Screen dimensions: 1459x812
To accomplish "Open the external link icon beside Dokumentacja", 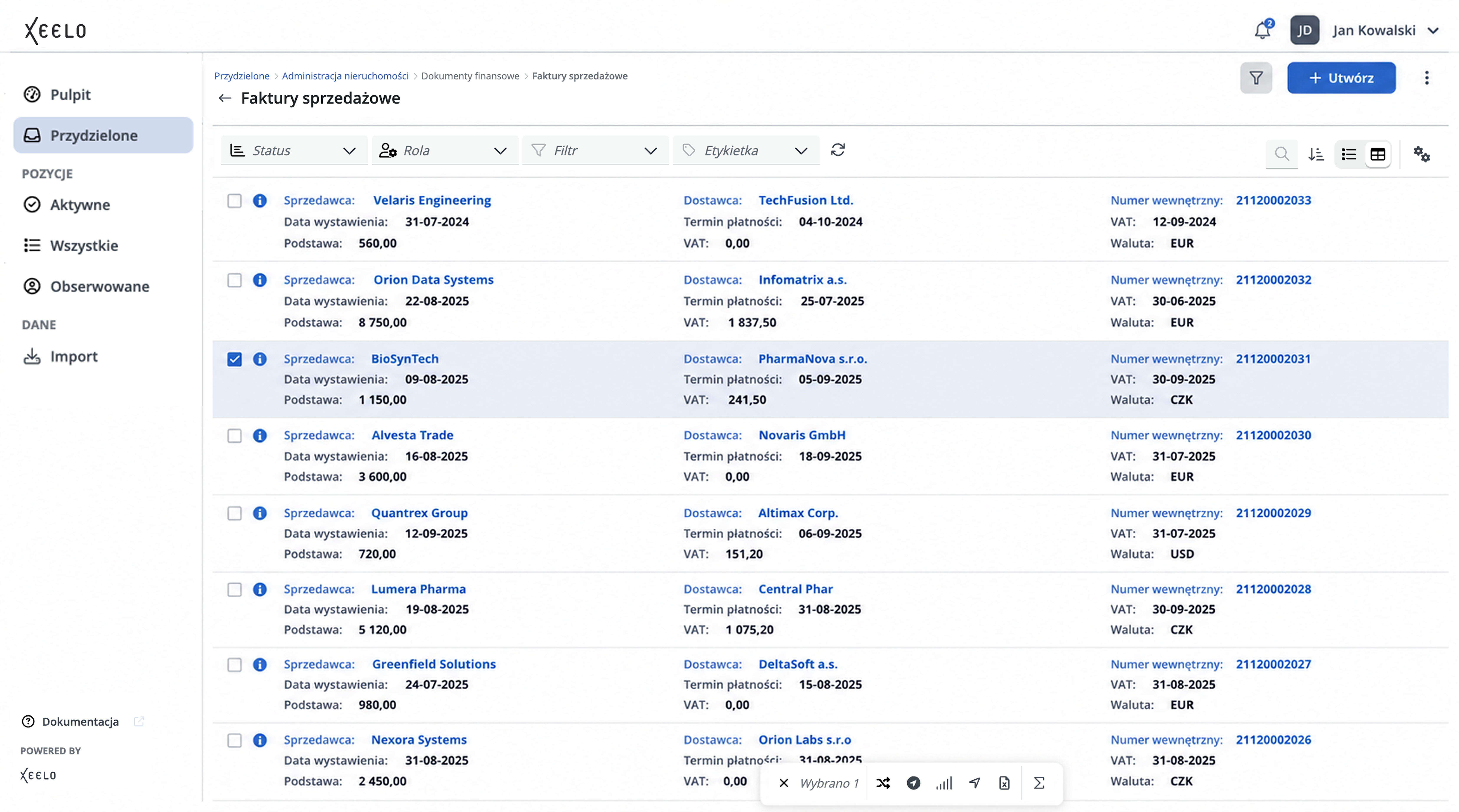I will 139,721.
